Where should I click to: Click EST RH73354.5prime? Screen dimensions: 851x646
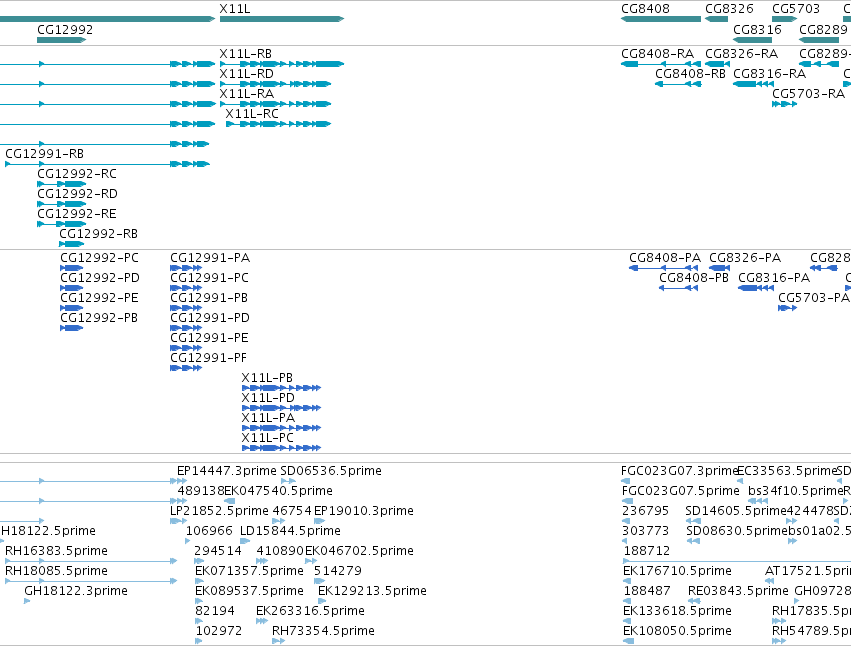[x=323, y=632]
